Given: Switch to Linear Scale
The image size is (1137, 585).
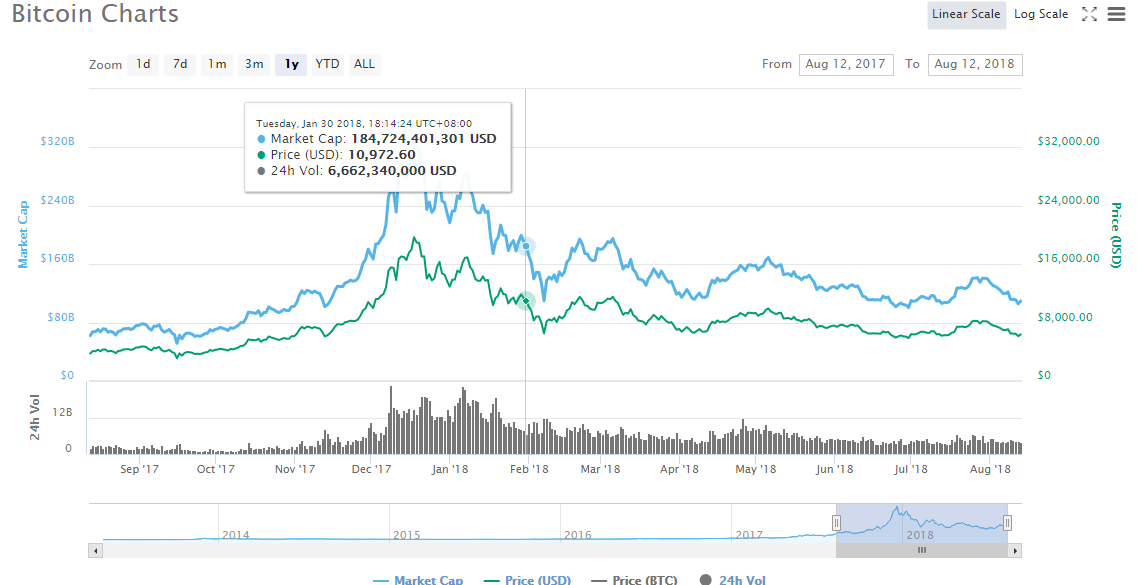Looking at the screenshot, I should (966, 14).
